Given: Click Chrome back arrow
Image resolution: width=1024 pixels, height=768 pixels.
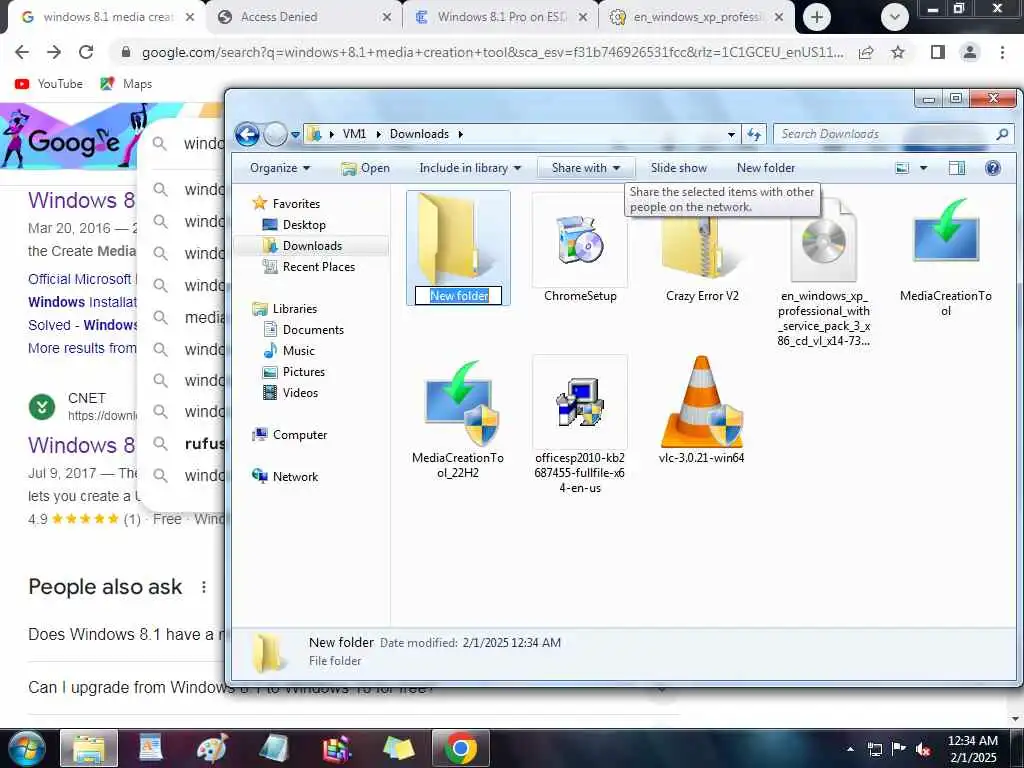Looking at the screenshot, I should 22,52.
